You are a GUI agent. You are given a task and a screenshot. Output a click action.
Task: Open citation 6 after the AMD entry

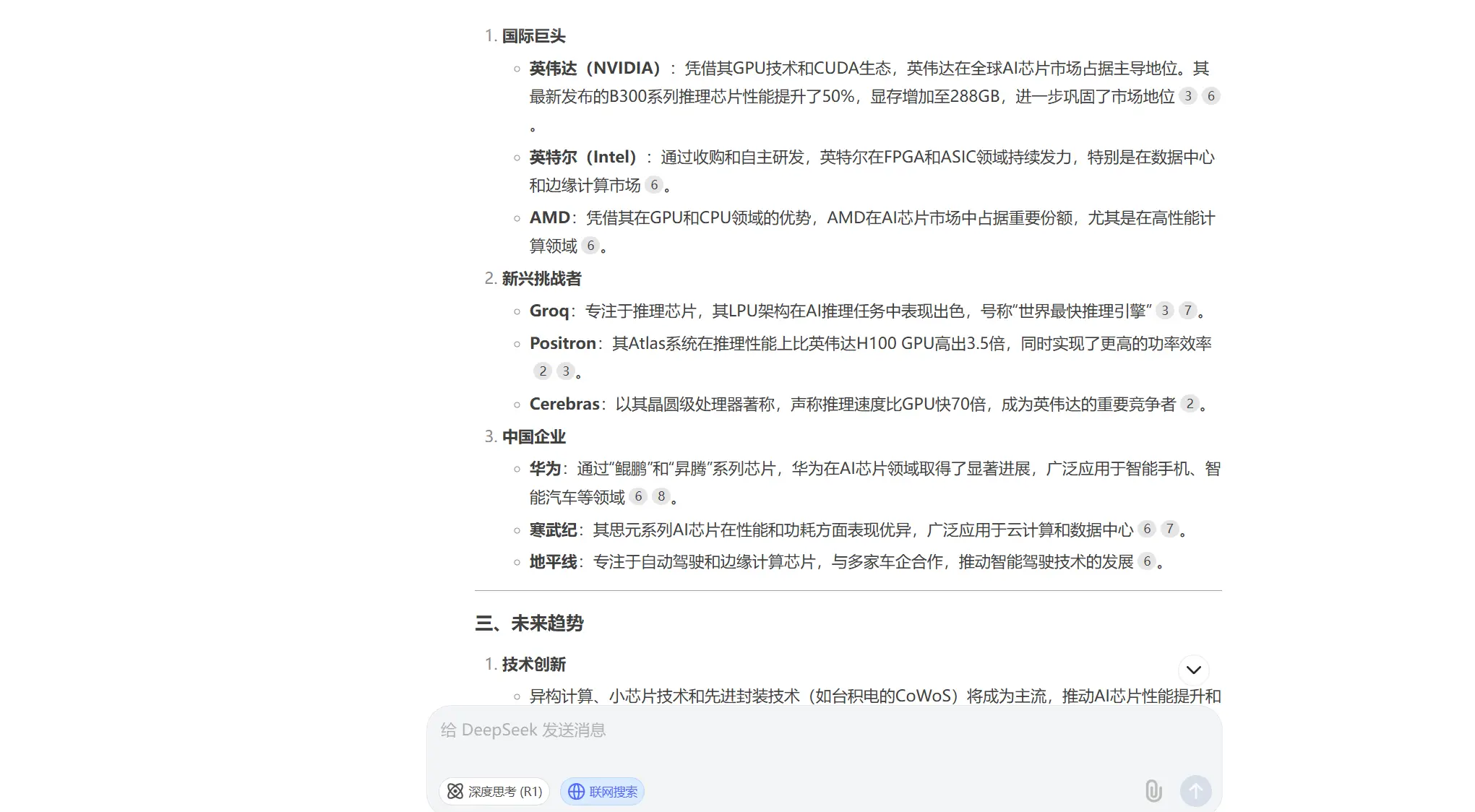point(590,246)
